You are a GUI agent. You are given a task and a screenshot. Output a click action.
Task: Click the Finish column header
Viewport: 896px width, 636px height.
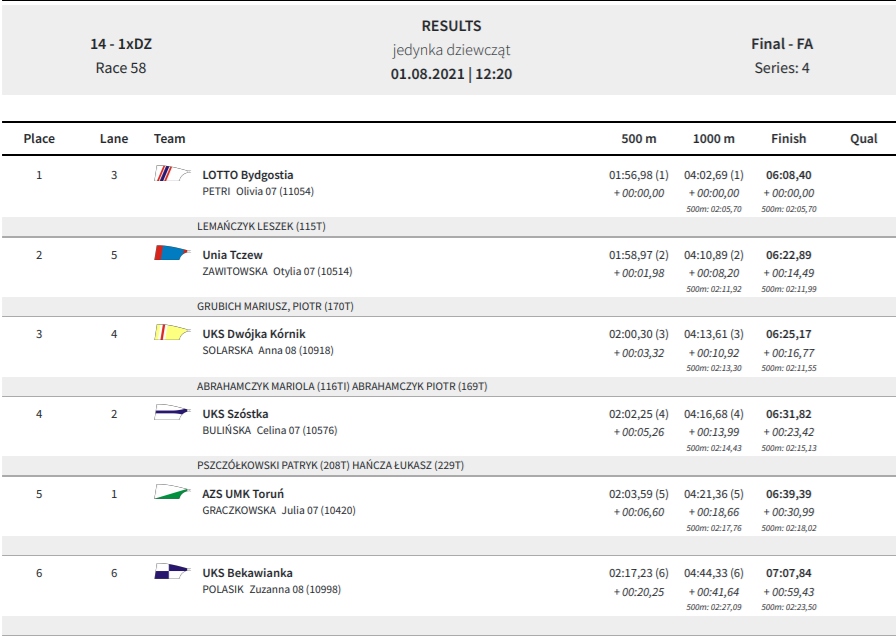[x=789, y=138]
